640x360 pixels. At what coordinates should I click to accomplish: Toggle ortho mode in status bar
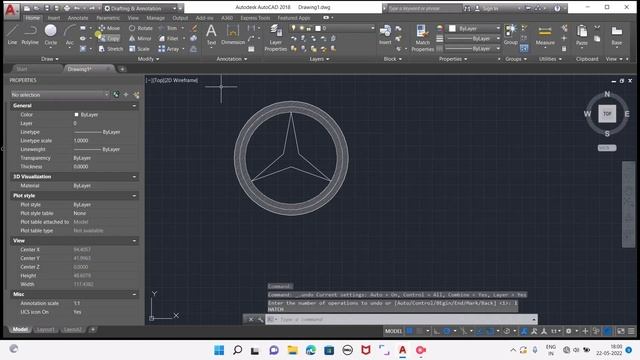(x=436, y=331)
